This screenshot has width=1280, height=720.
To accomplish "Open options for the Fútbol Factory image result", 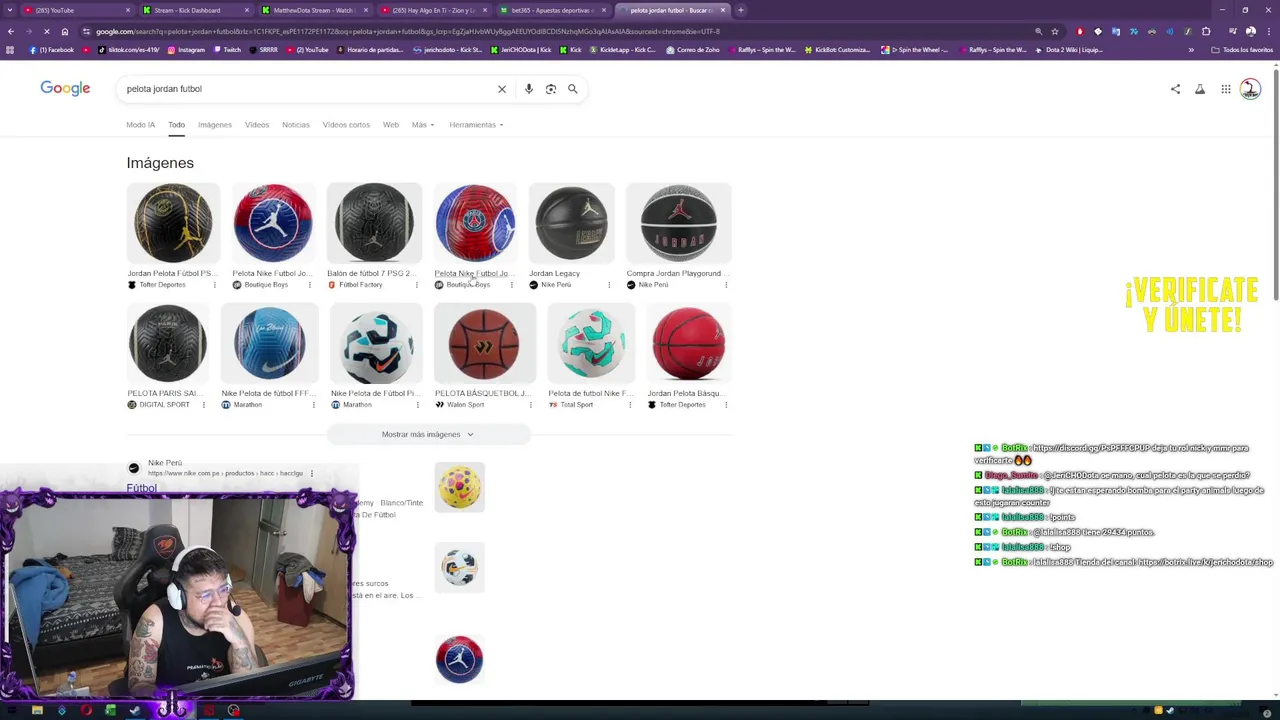I will tap(417, 285).
